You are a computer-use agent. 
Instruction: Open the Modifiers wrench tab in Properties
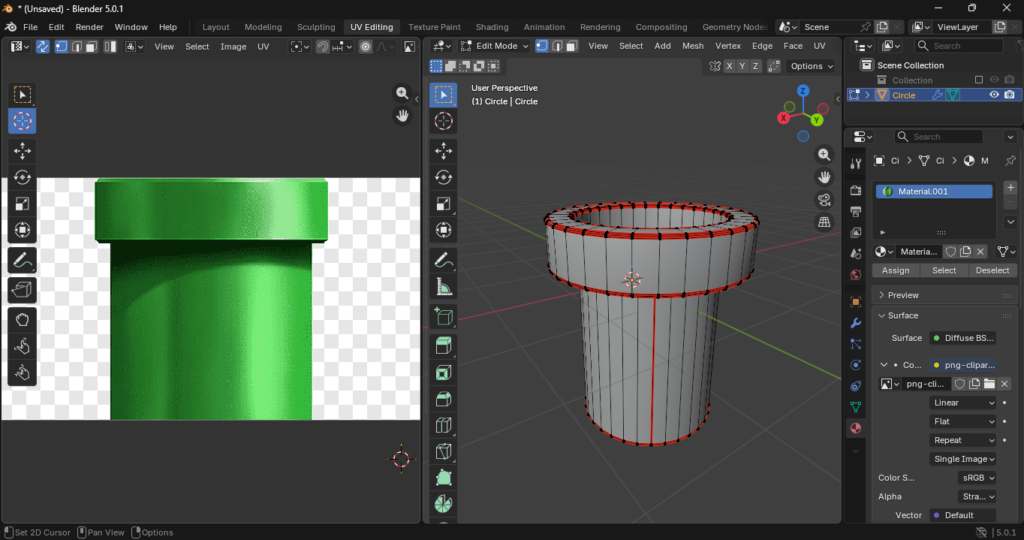(856, 323)
